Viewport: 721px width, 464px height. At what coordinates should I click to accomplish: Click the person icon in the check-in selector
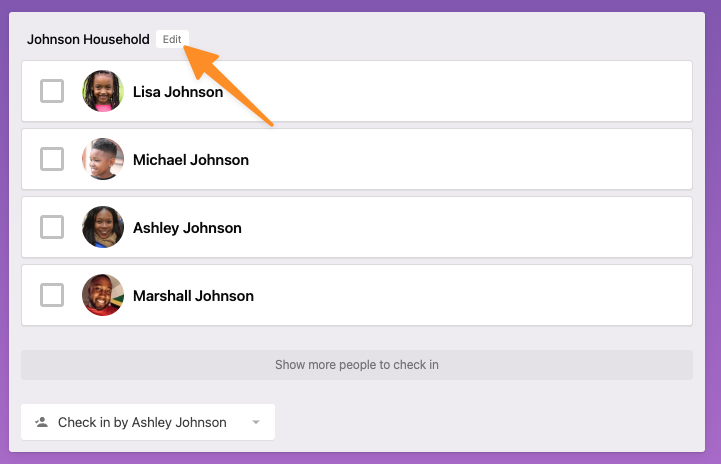(x=41, y=422)
